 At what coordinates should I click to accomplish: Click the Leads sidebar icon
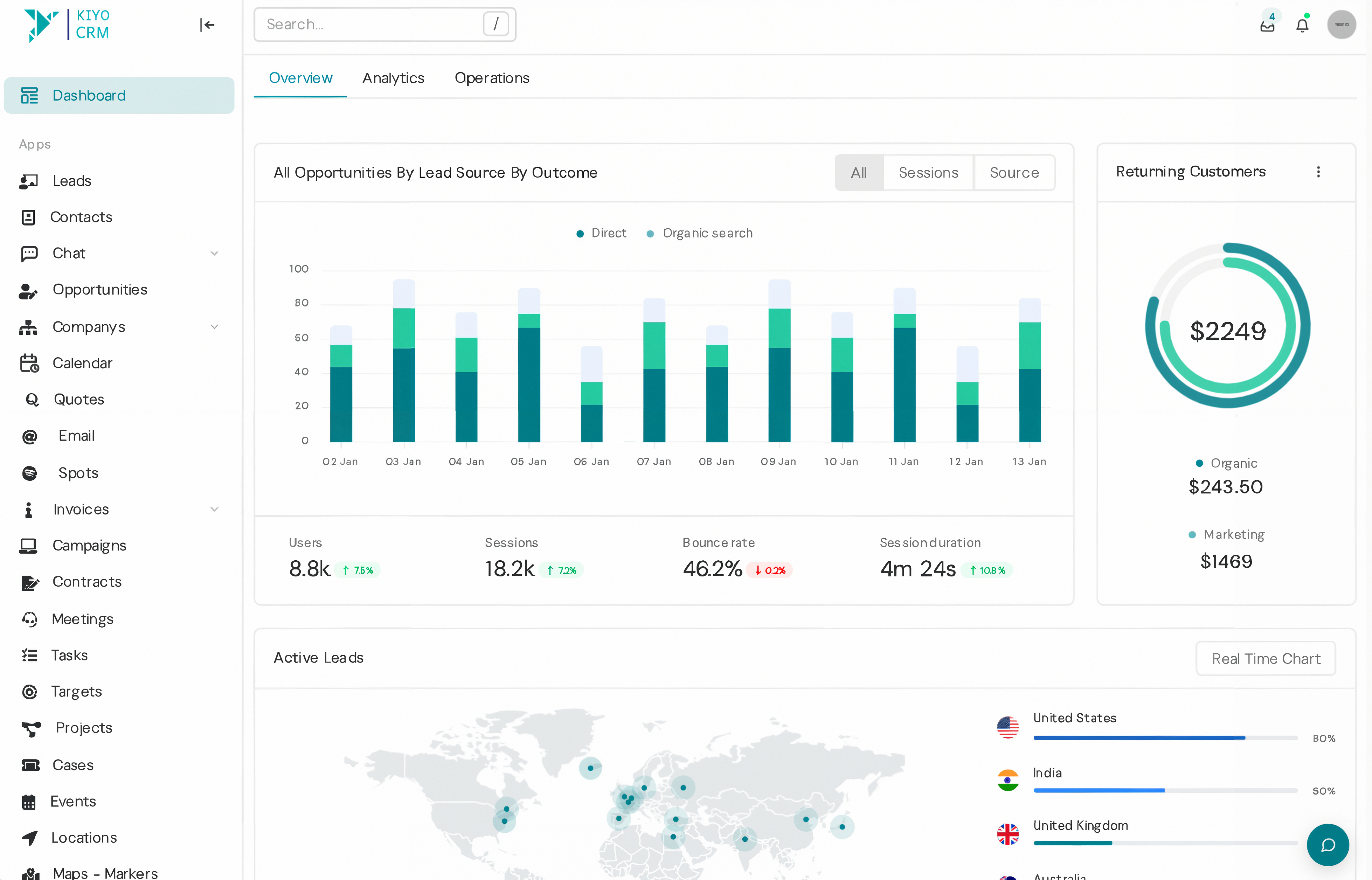pos(29,181)
